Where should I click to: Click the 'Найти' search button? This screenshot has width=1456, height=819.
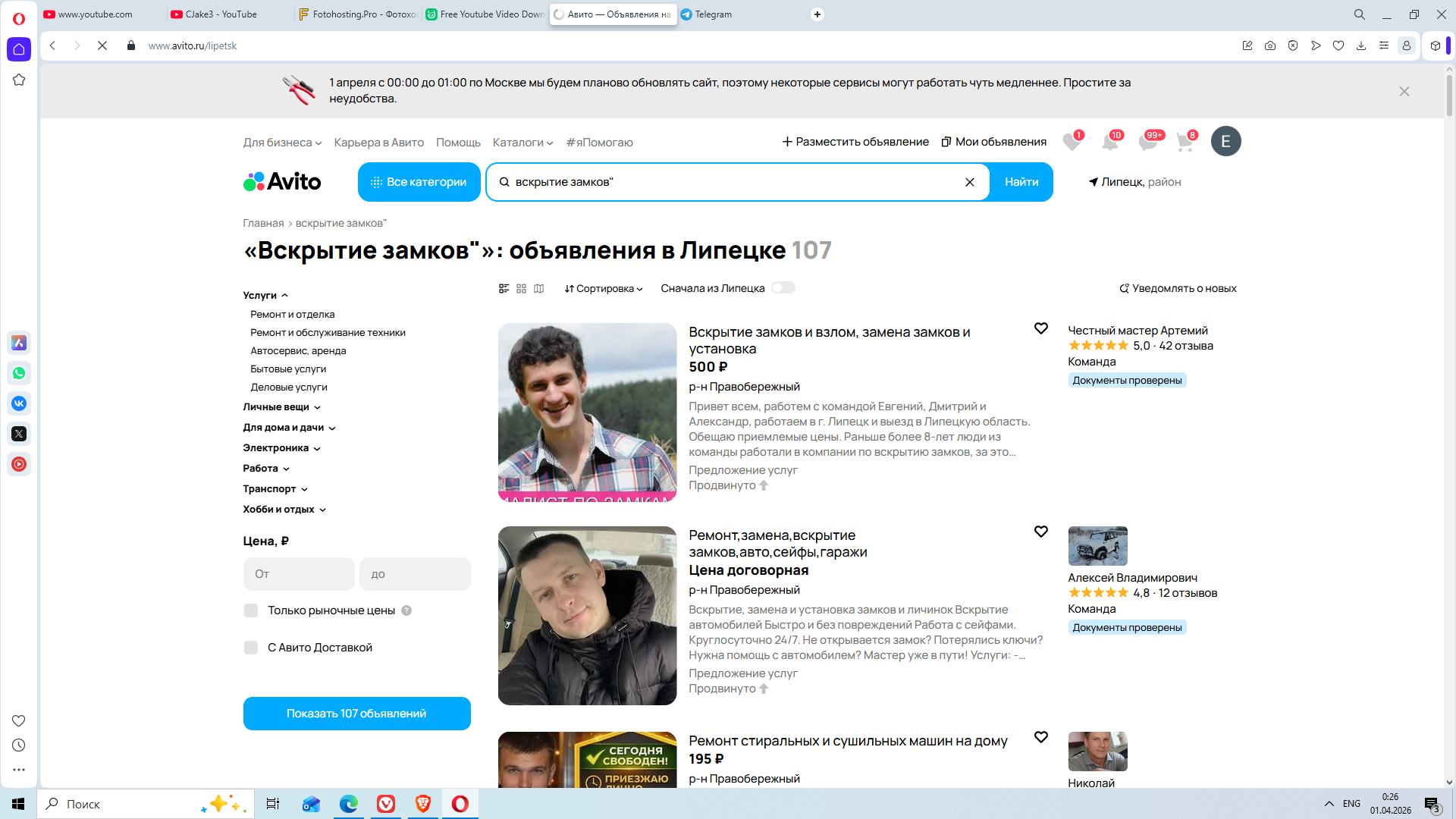coord(1021,182)
